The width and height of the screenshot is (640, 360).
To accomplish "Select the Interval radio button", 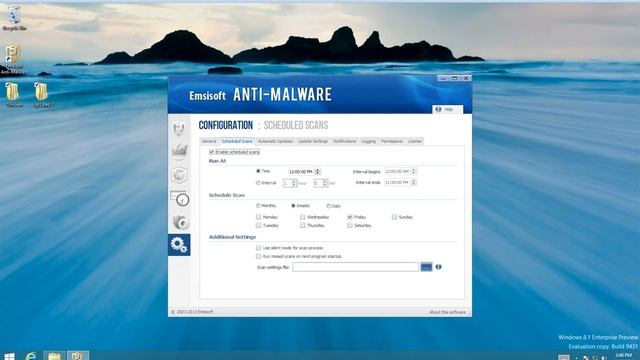I will pyautogui.click(x=258, y=183).
